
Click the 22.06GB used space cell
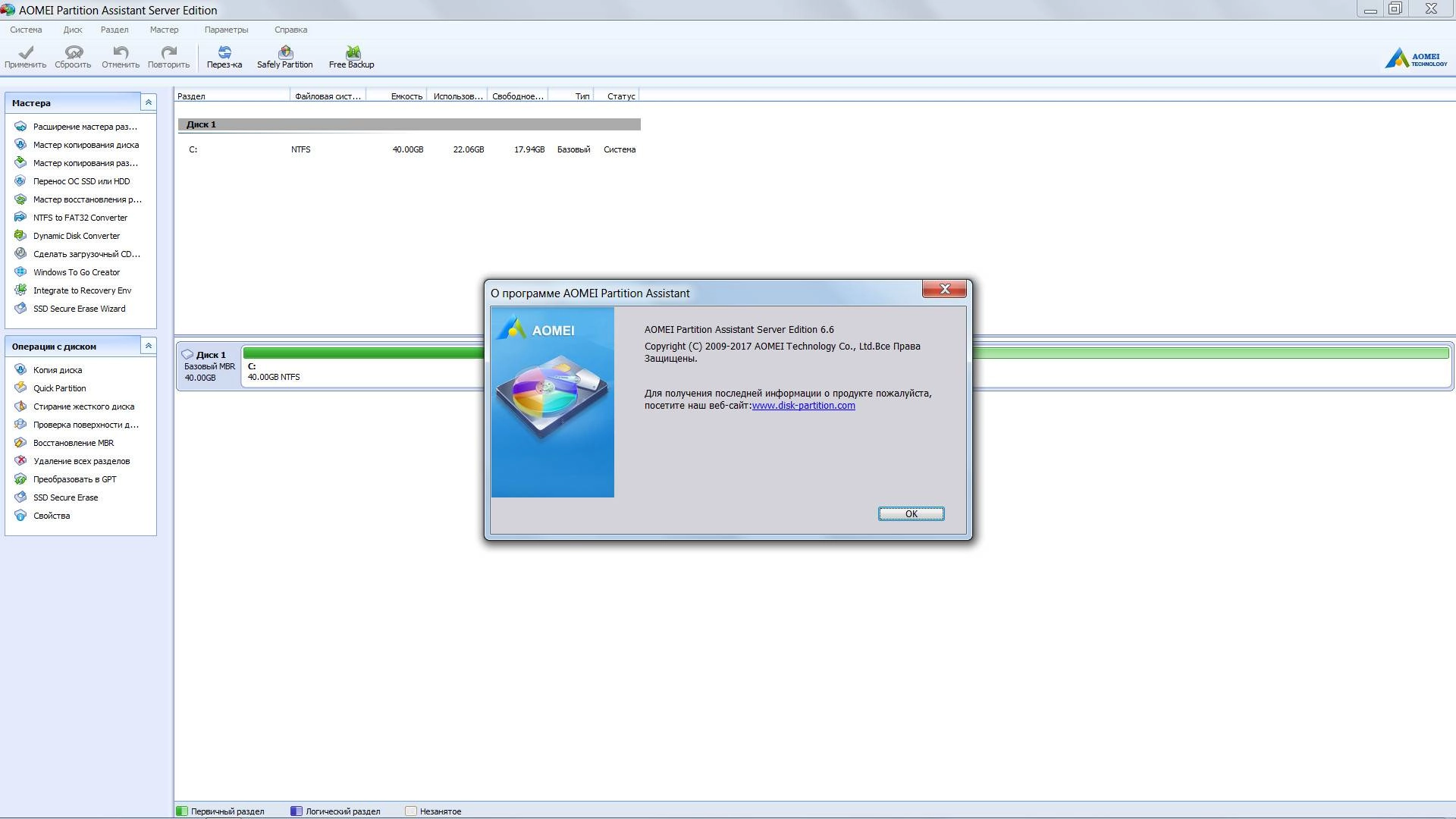(x=469, y=149)
